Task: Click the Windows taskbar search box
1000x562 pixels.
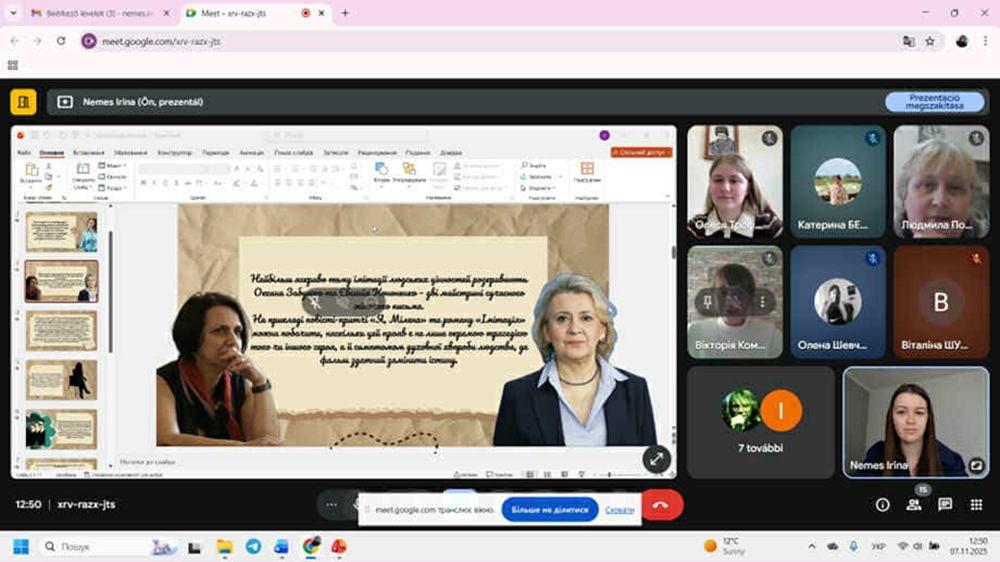Action: pyautogui.click(x=95, y=546)
